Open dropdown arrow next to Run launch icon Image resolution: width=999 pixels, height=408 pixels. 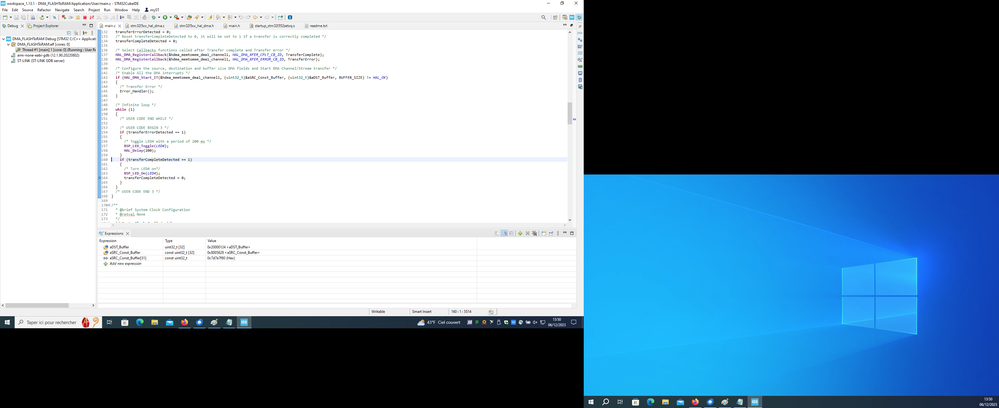(170, 17)
